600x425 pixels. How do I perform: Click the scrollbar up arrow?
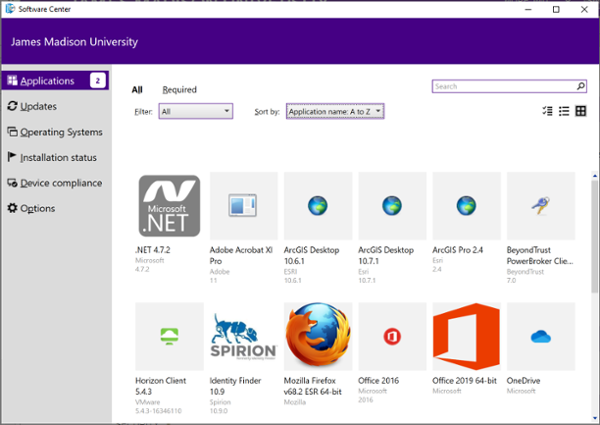tap(595, 176)
